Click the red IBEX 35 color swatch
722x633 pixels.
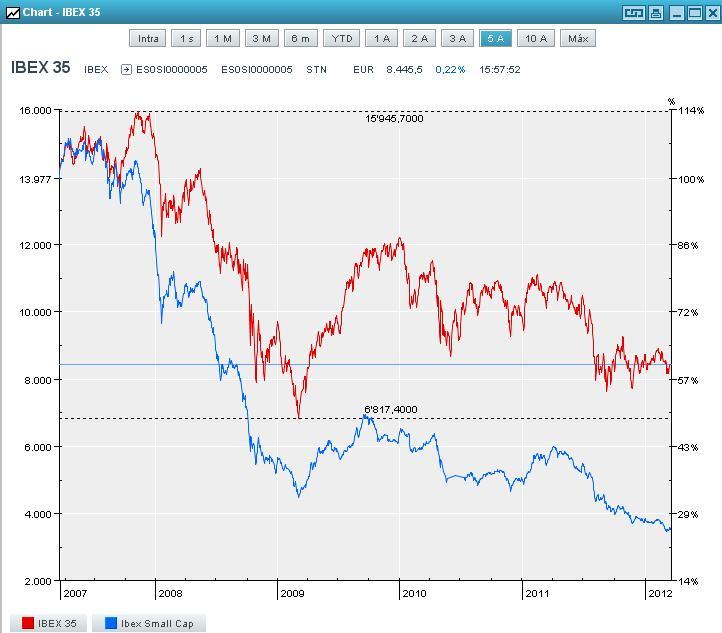point(28,623)
